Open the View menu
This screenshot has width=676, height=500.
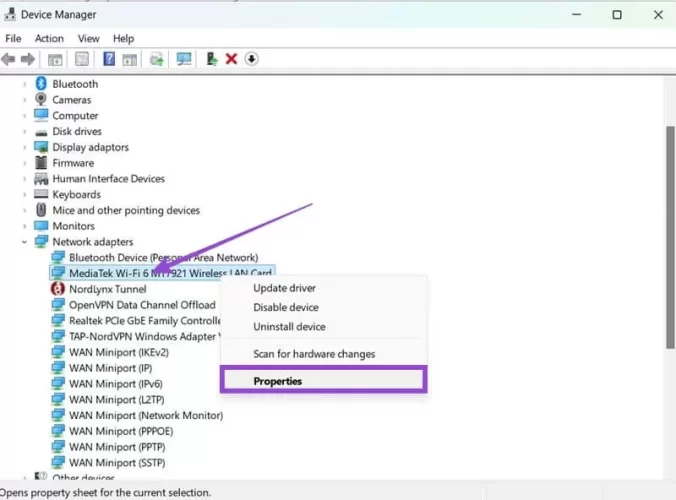click(x=89, y=38)
